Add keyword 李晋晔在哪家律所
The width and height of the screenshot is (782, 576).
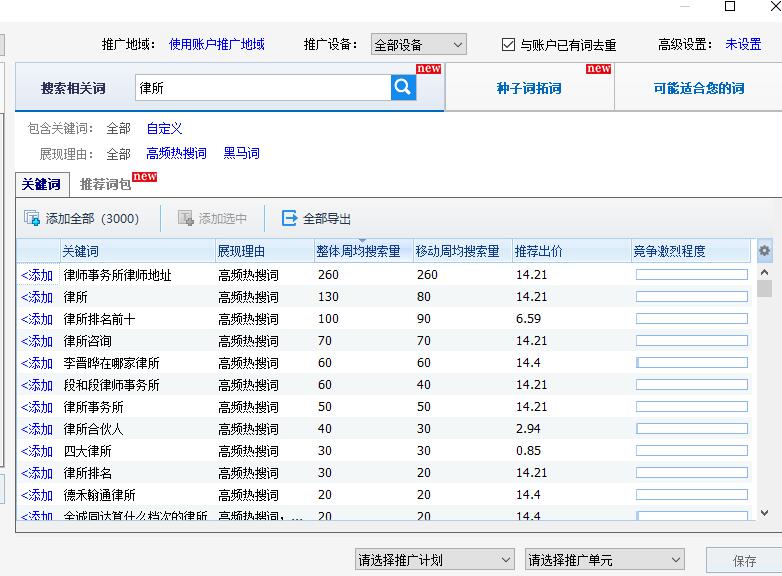(x=37, y=363)
